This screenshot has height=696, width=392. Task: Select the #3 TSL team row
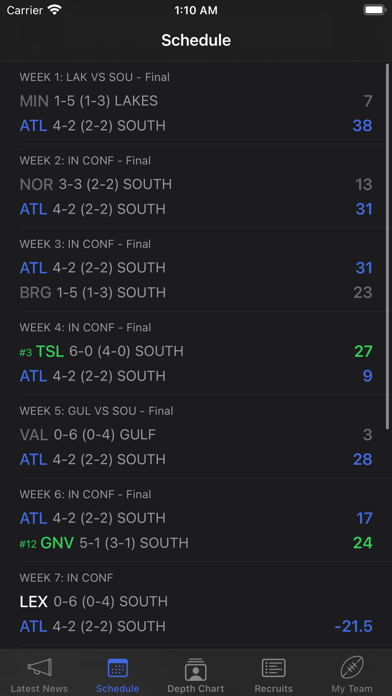pyautogui.click(x=196, y=351)
